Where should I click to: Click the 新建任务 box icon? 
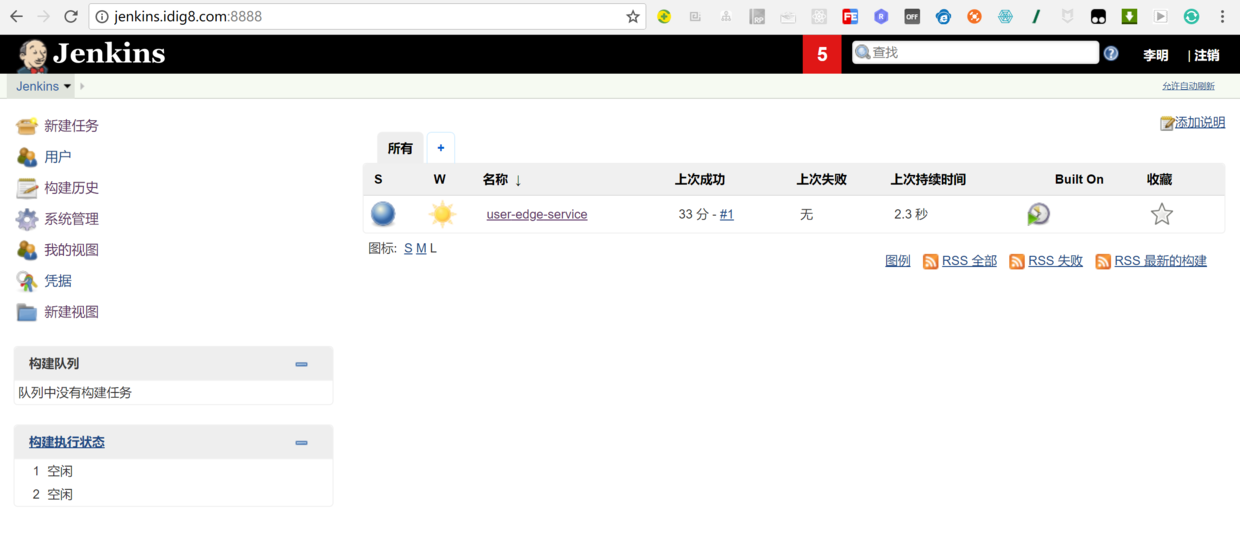tap(27, 126)
